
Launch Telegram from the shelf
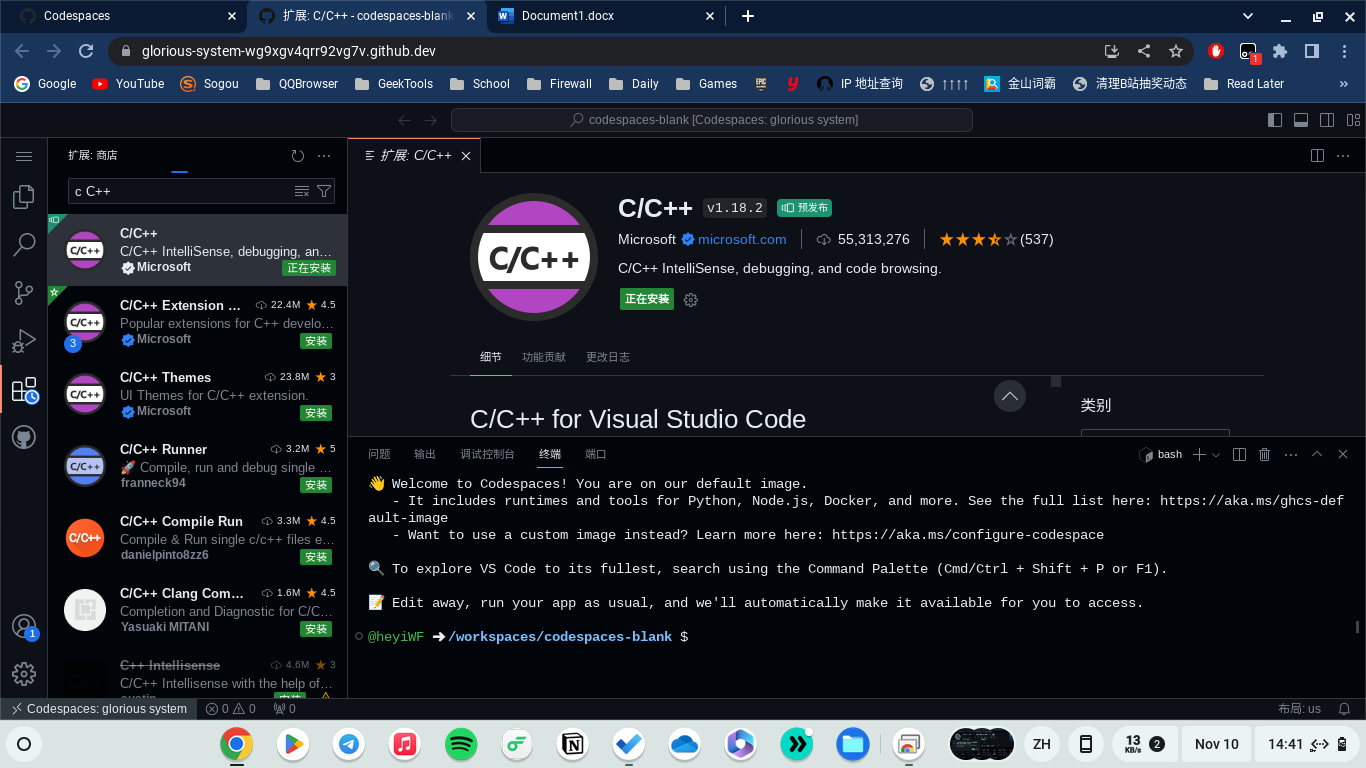coord(349,744)
